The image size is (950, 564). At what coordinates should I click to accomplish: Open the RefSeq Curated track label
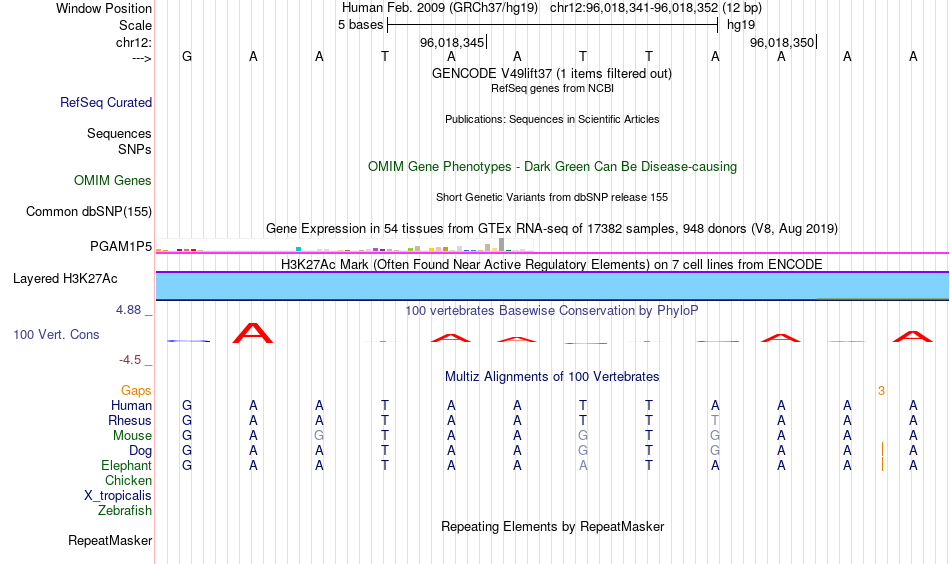(x=106, y=102)
